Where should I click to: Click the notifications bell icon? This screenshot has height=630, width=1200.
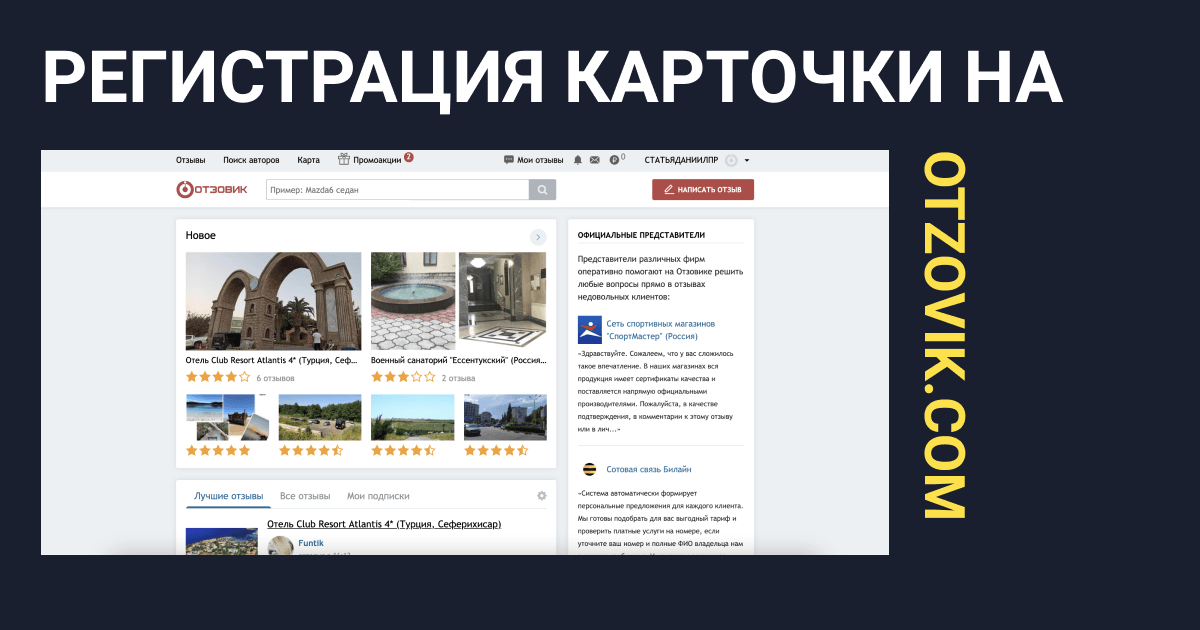pyautogui.click(x=576, y=160)
